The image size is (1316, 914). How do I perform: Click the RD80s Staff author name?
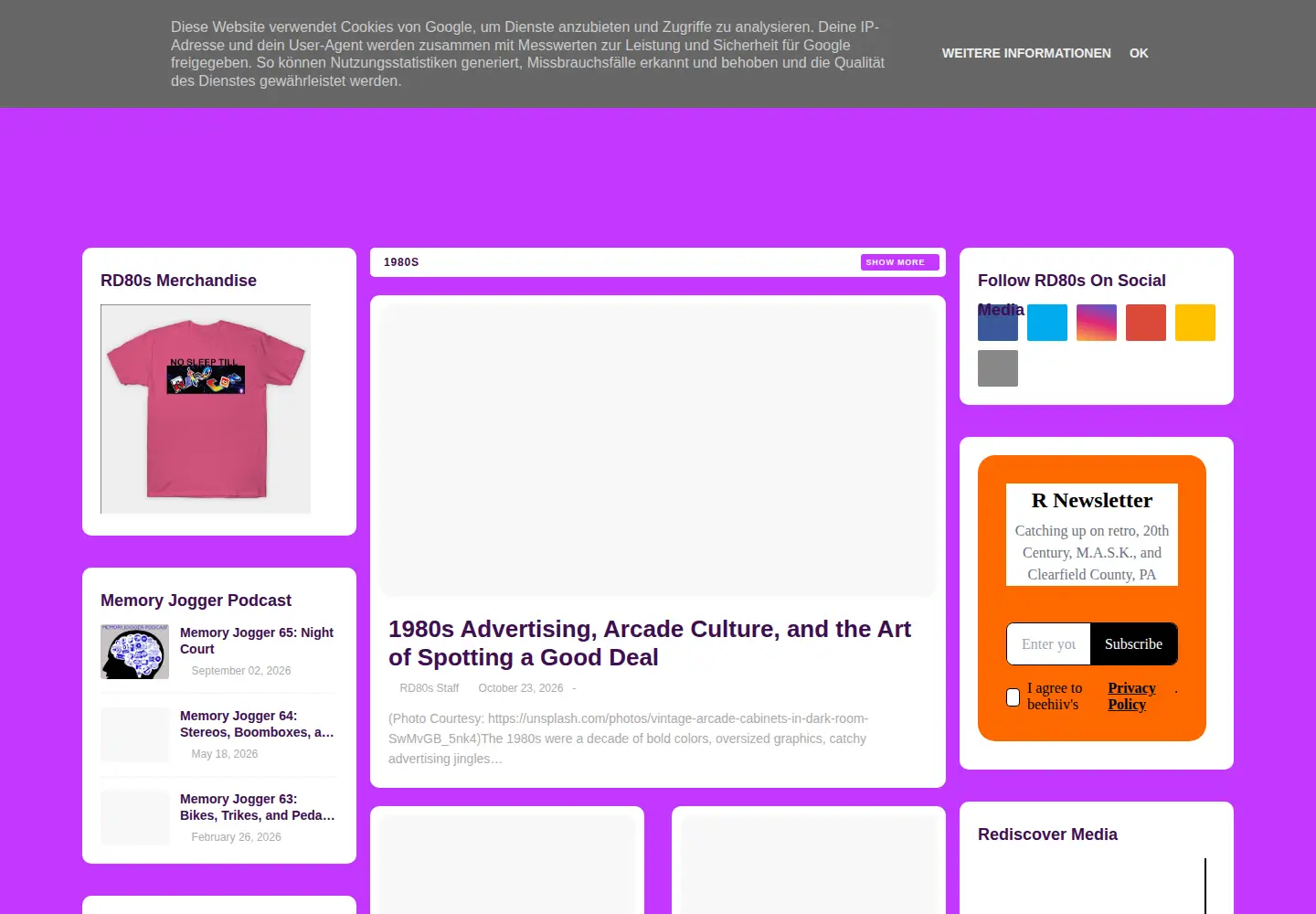coord(430,688)
